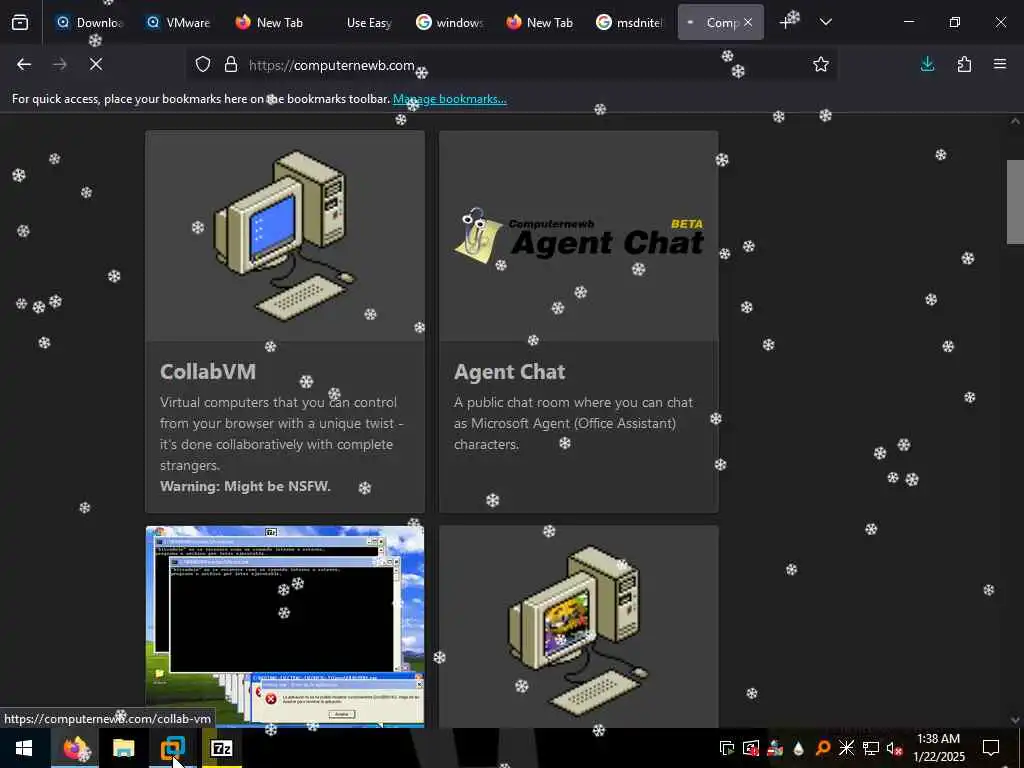
Task: Click the first tray icon with monitors
Action: click(x=726, y=748)
